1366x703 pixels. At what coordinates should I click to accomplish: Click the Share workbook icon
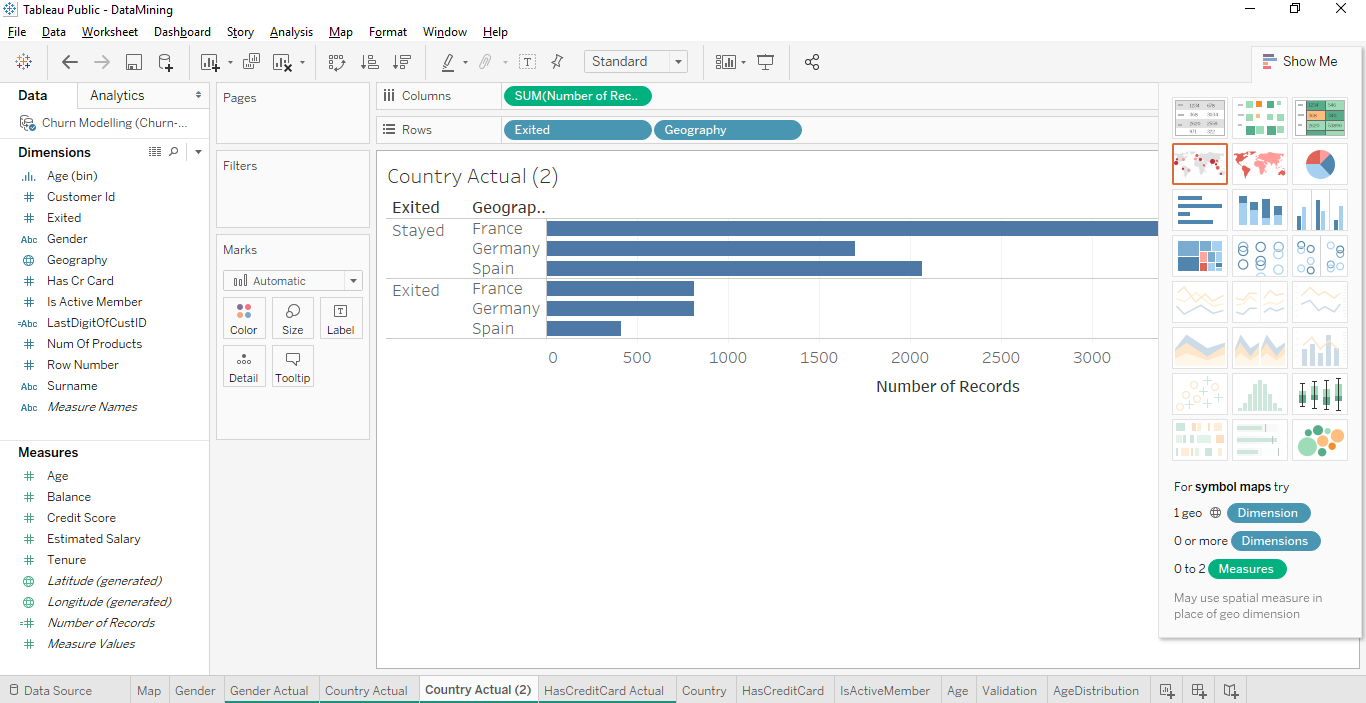point(812,62)
